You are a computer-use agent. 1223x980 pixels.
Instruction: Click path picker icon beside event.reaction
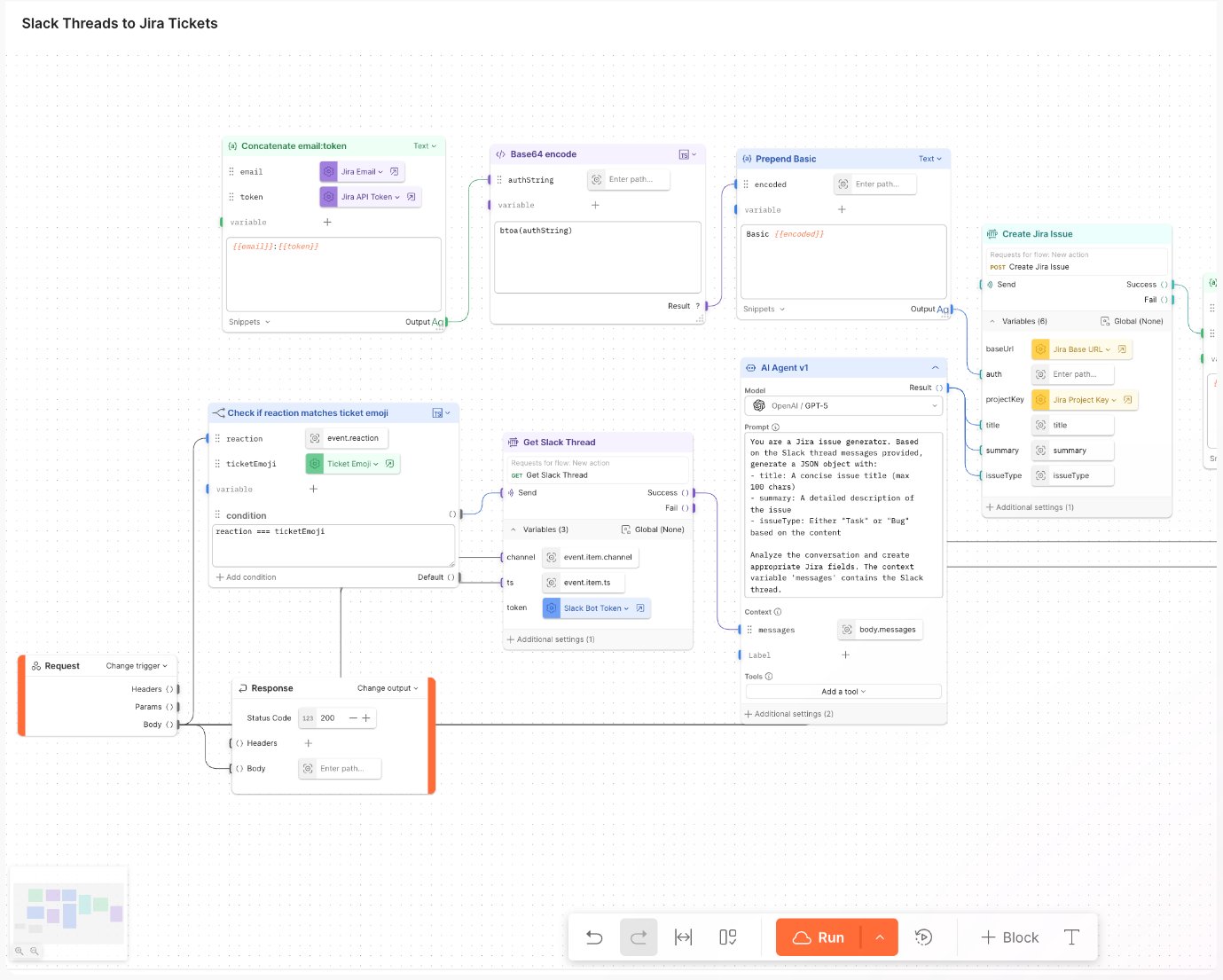(315, 438)
